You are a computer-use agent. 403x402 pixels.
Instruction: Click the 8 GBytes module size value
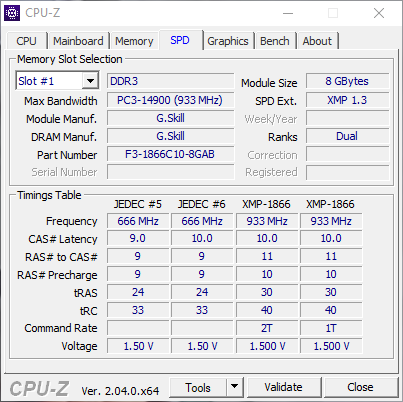point(347,81)
